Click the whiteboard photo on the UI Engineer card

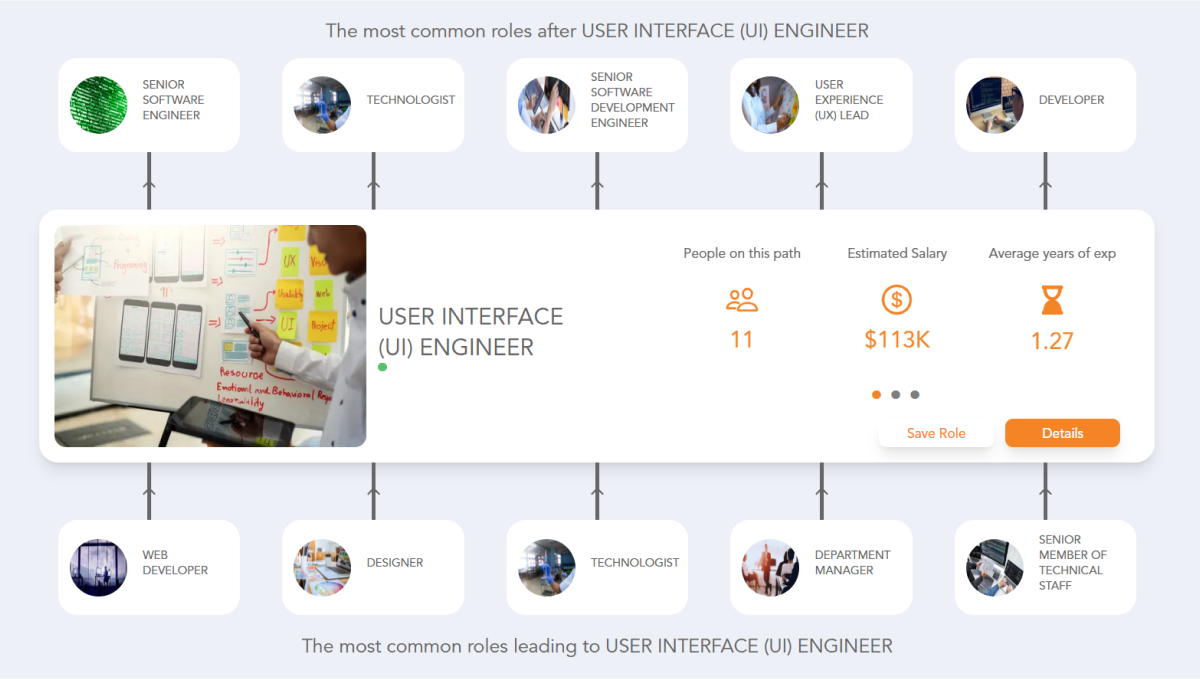[210, 335]
